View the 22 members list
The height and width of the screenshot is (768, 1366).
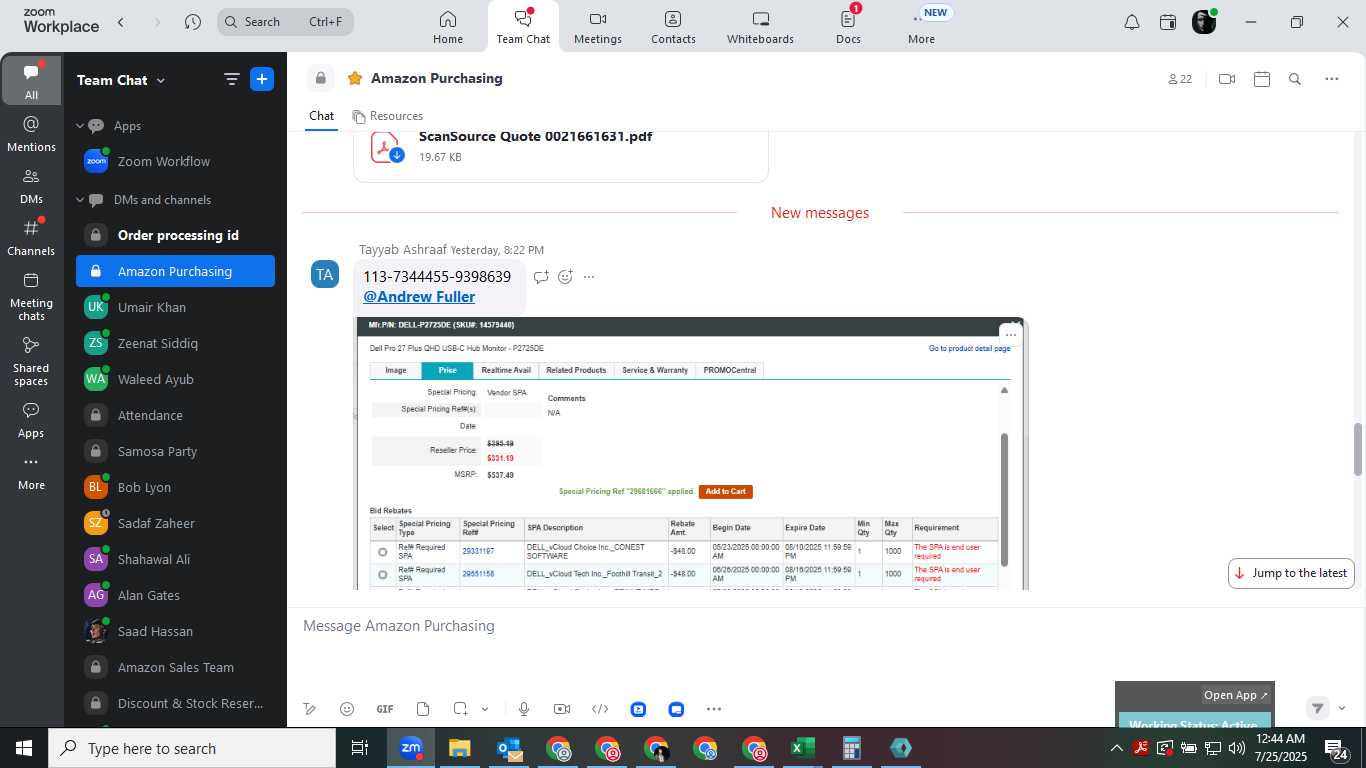coord(1180,79)
